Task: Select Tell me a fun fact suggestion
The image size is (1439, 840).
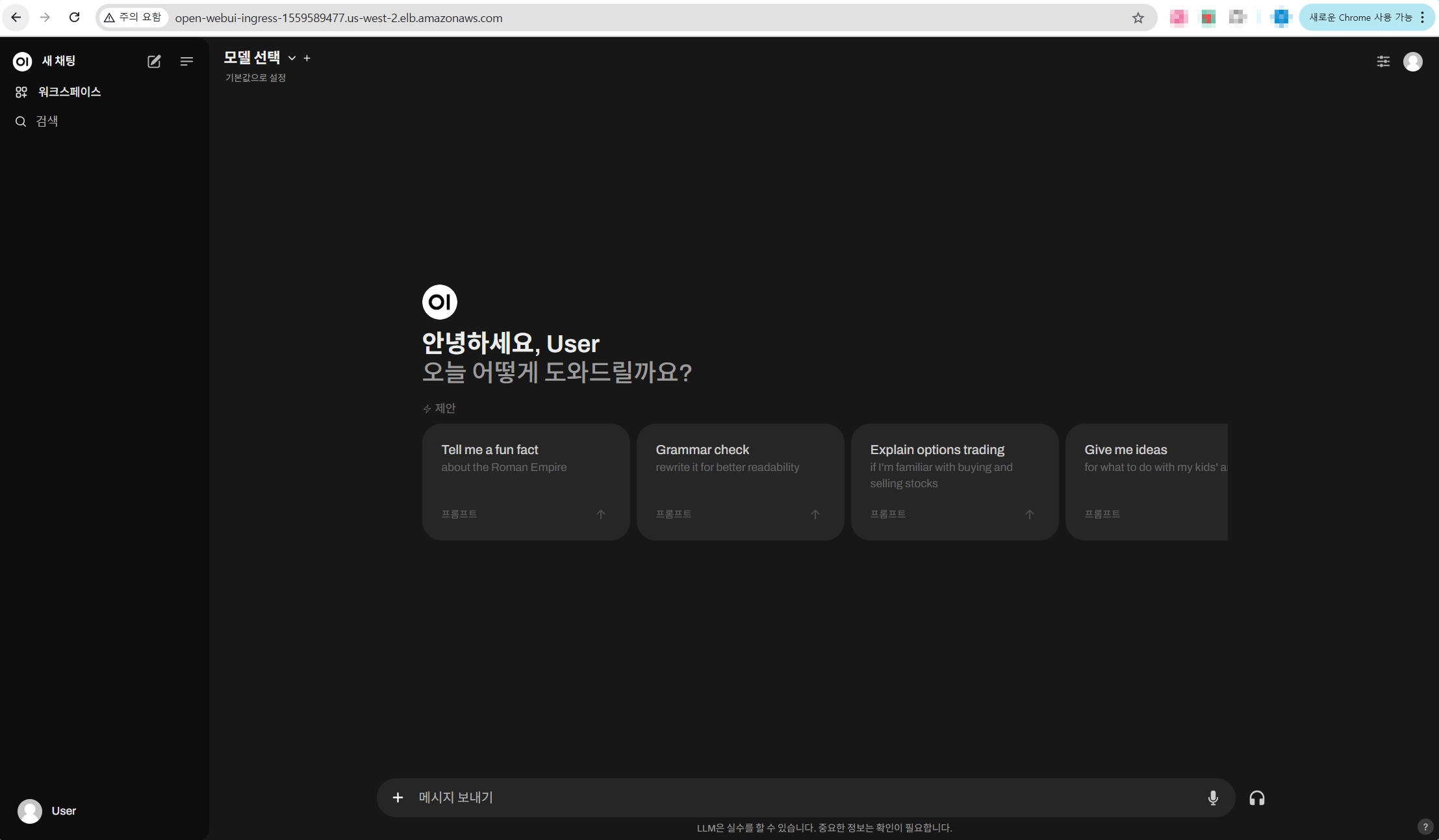Action: tap(525, 481)
